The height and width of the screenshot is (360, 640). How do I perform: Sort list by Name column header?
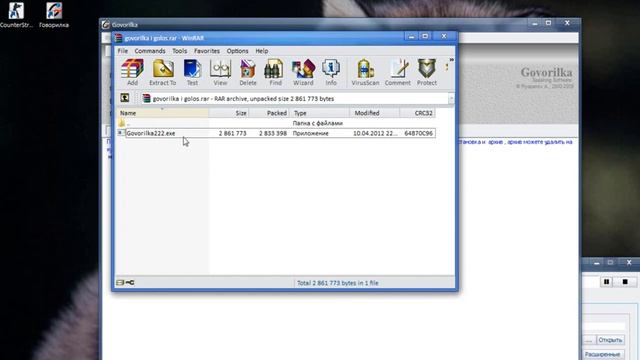[x=162, y=113]
